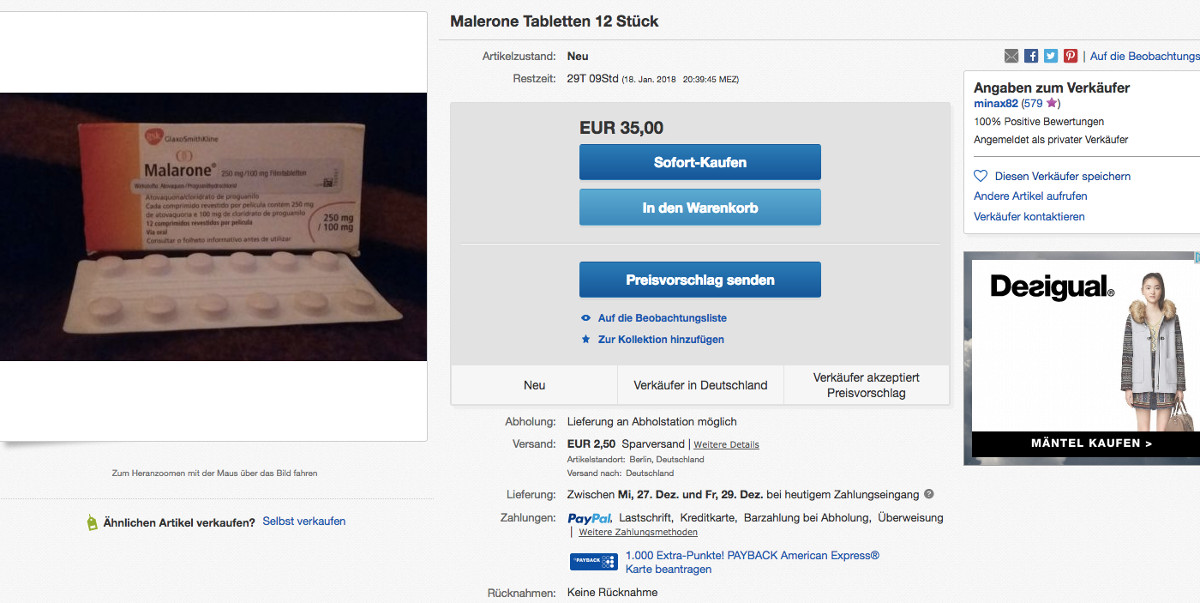Viewport: 1200px width, 603px height.
Task: Open Andere Artikel aufrufen link
Action: pos(1030,196)
